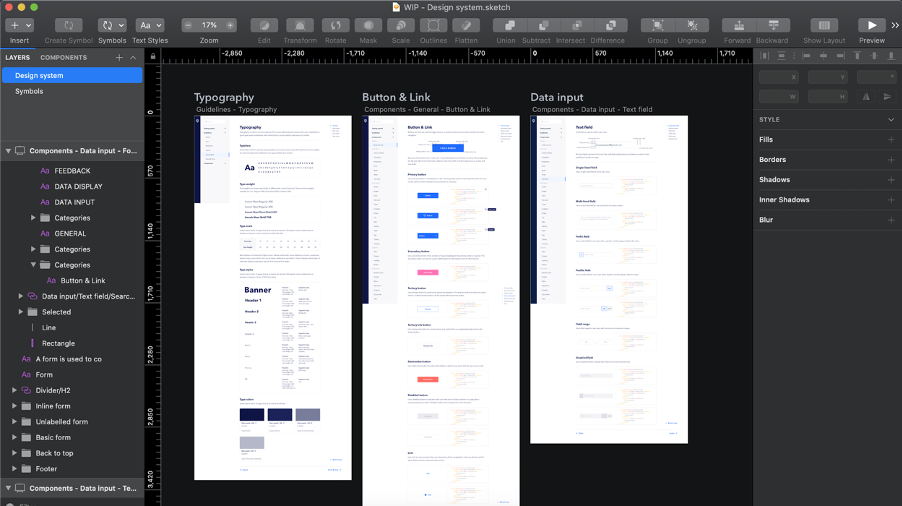Switch to the Components tab
902x506 pixels.
(63, 58)
